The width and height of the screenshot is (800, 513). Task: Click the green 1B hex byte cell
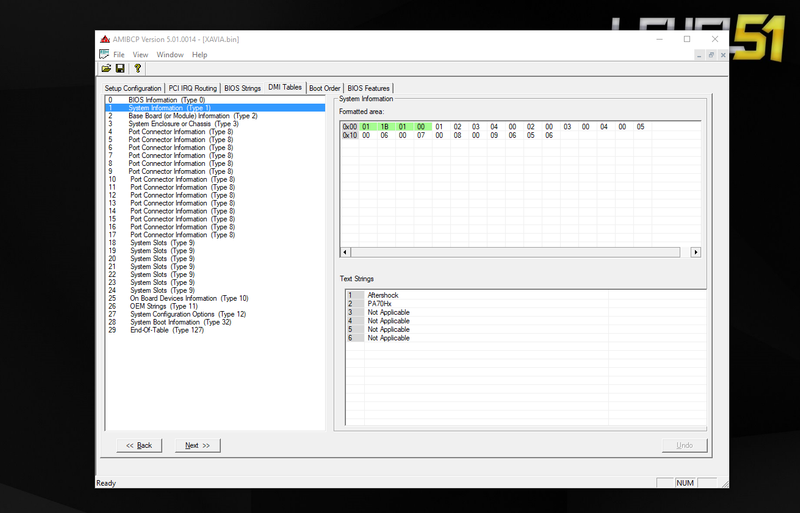coord(384,127)
